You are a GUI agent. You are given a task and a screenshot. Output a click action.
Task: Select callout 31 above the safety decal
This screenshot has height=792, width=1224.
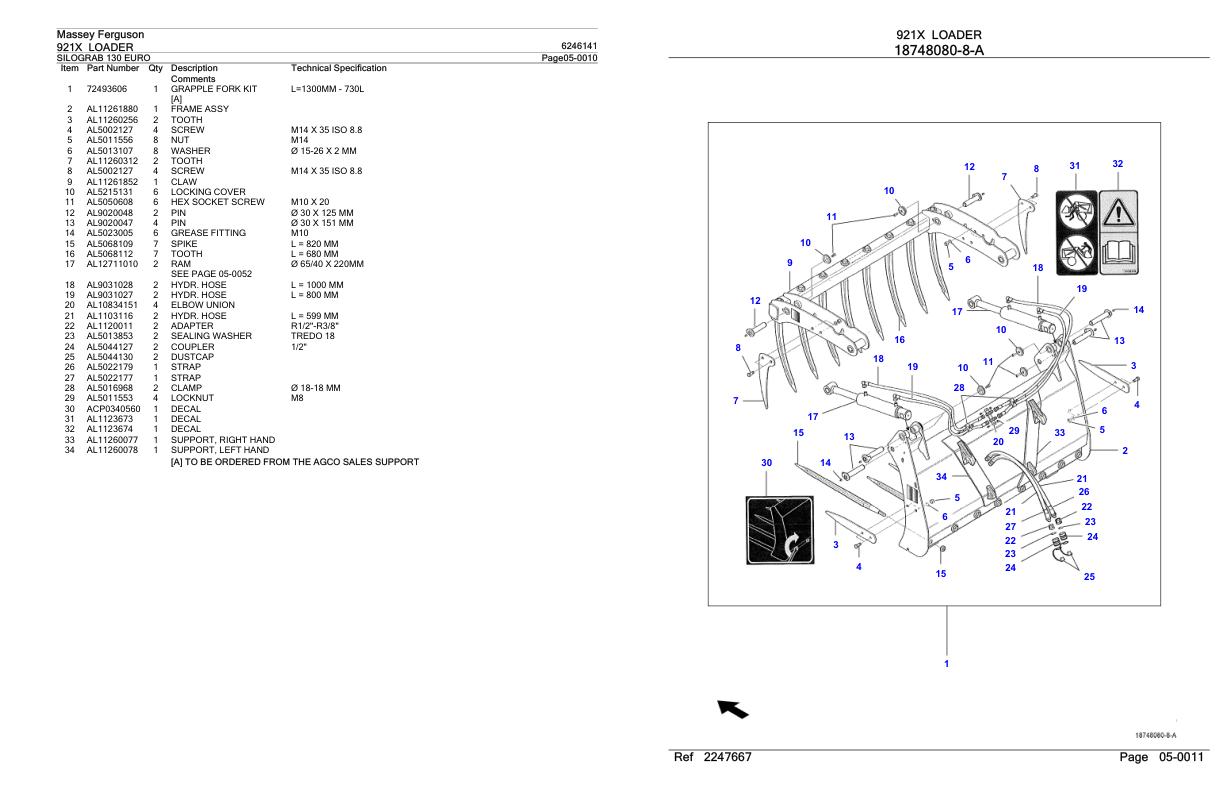click(1074, 165)
